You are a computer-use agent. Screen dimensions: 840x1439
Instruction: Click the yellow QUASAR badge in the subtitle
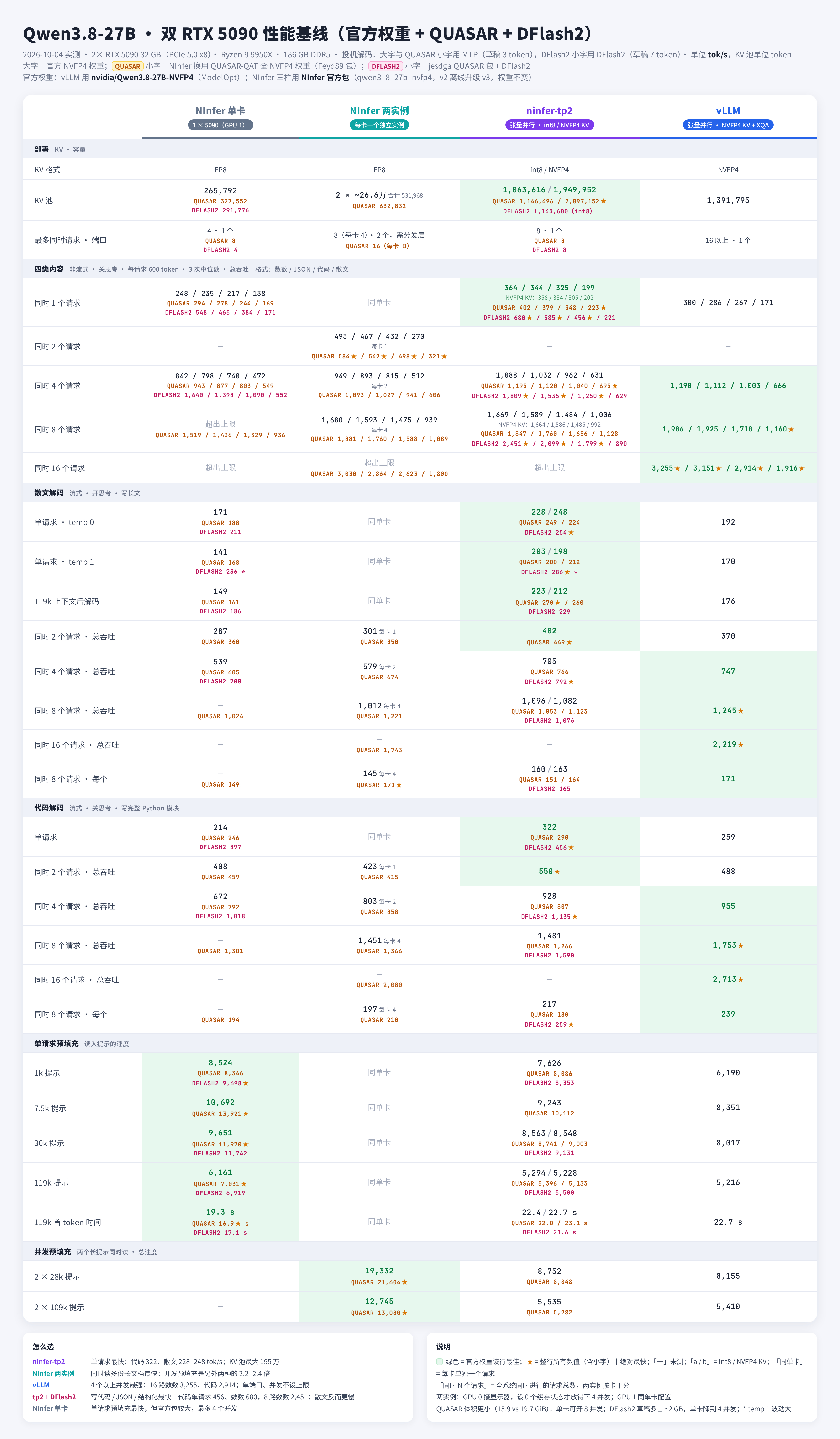pos(127,66)
